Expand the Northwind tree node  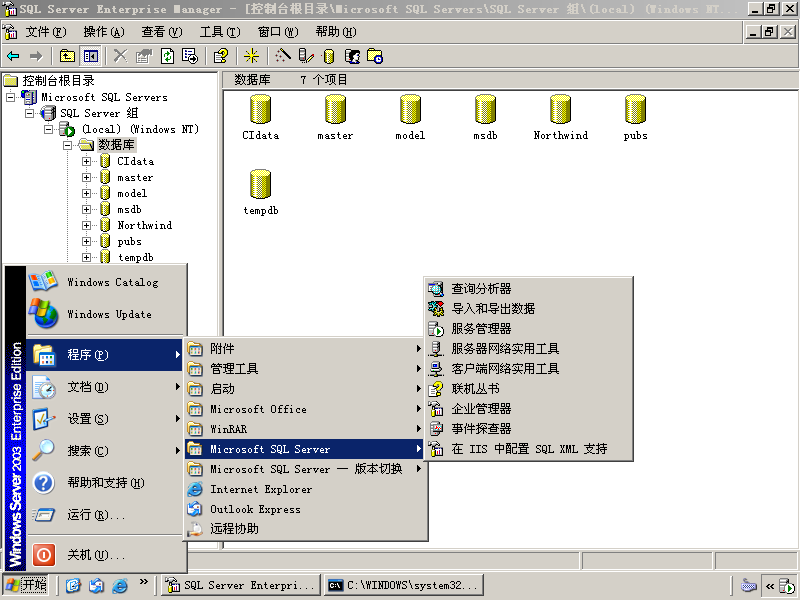86,226
